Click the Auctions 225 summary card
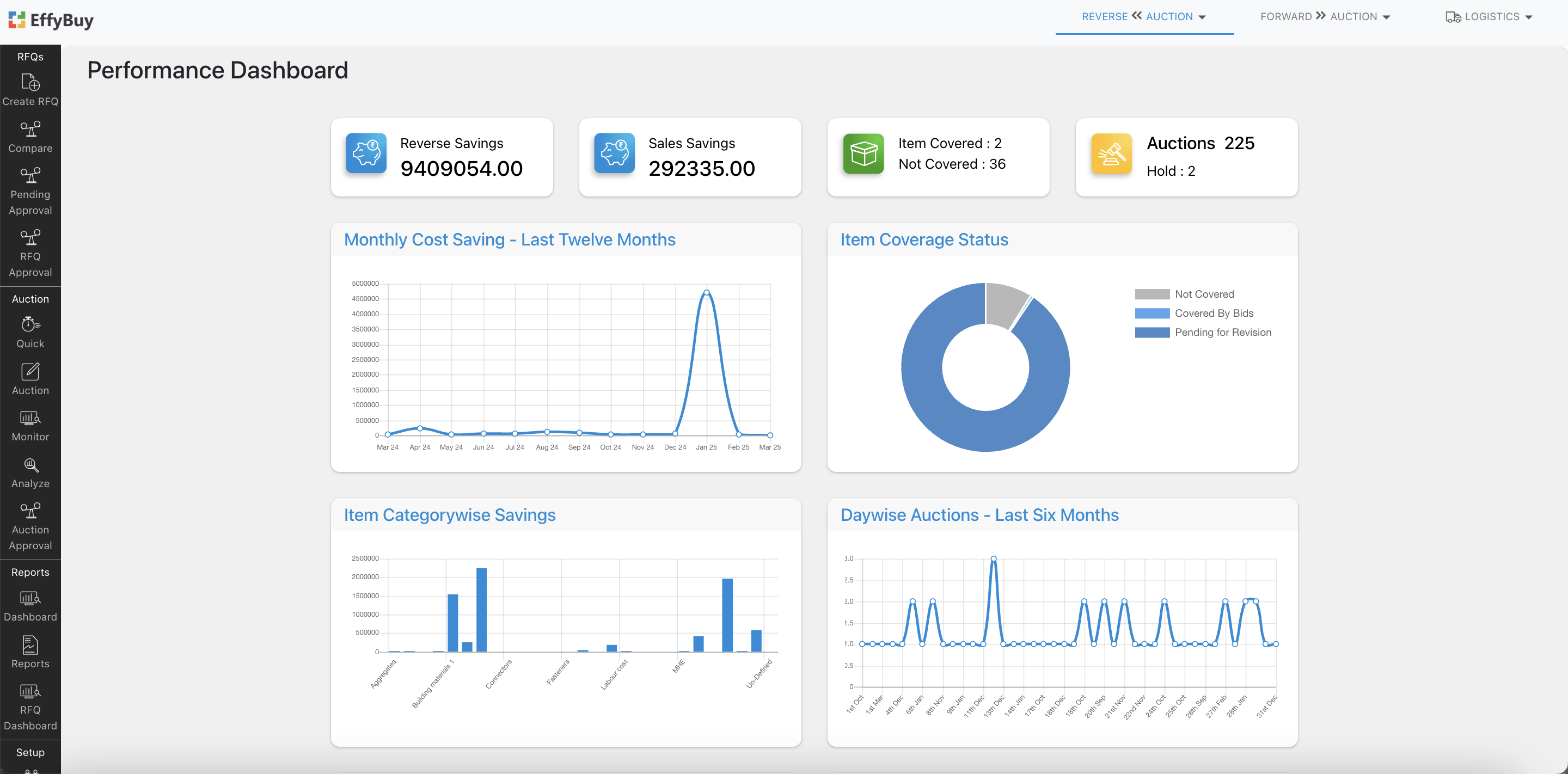 click(x=1186, y=157)
